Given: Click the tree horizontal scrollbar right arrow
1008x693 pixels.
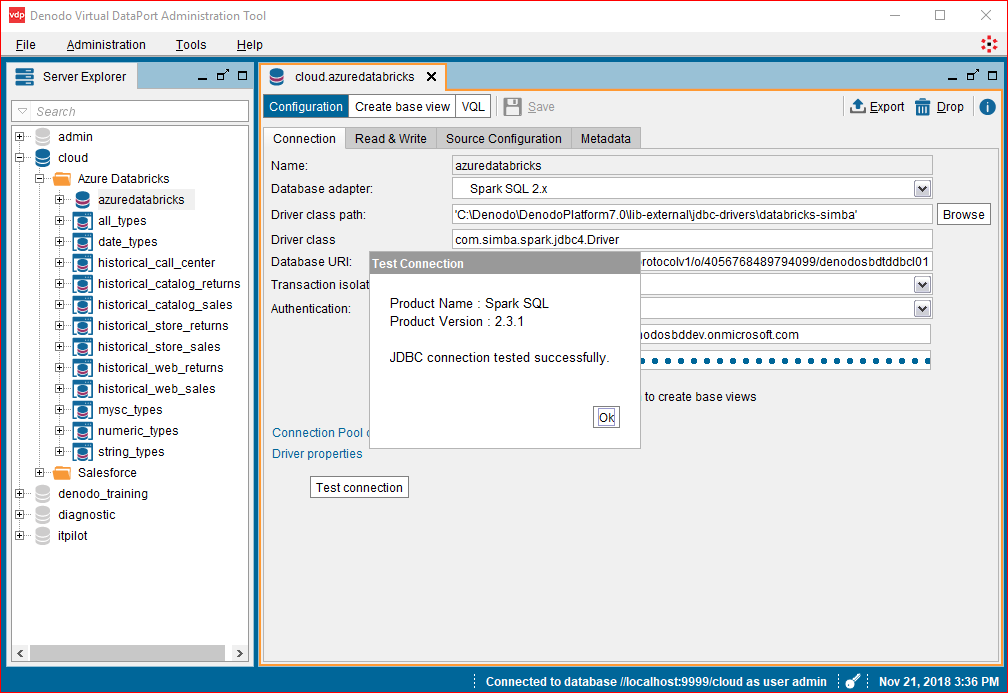Looking at the screenshot, I should pos(239,653).
